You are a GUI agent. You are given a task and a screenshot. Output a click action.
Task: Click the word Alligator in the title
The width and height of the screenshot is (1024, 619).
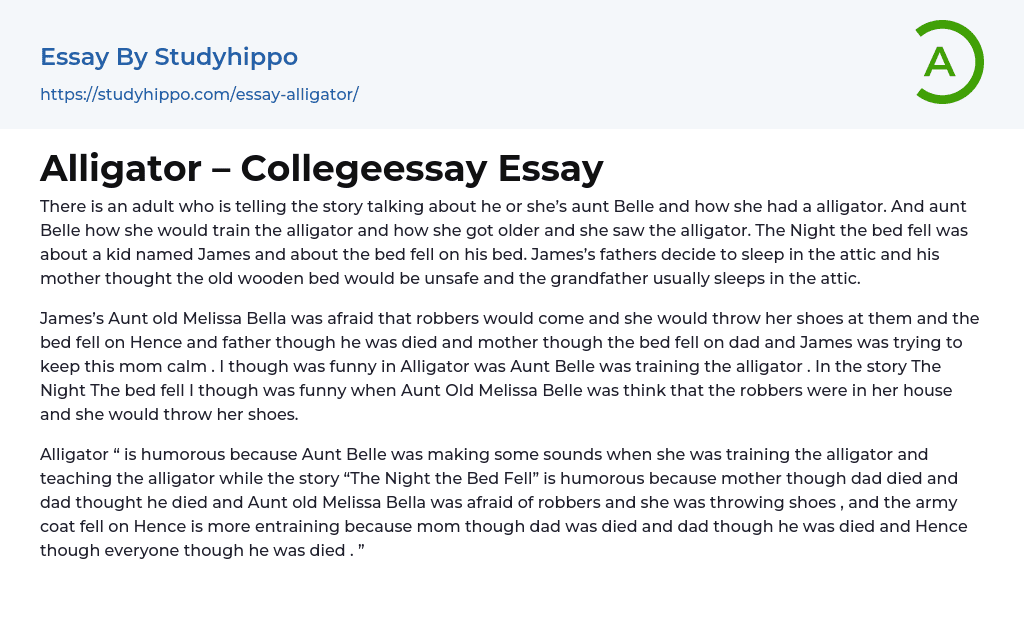click(x=119, y=169)
